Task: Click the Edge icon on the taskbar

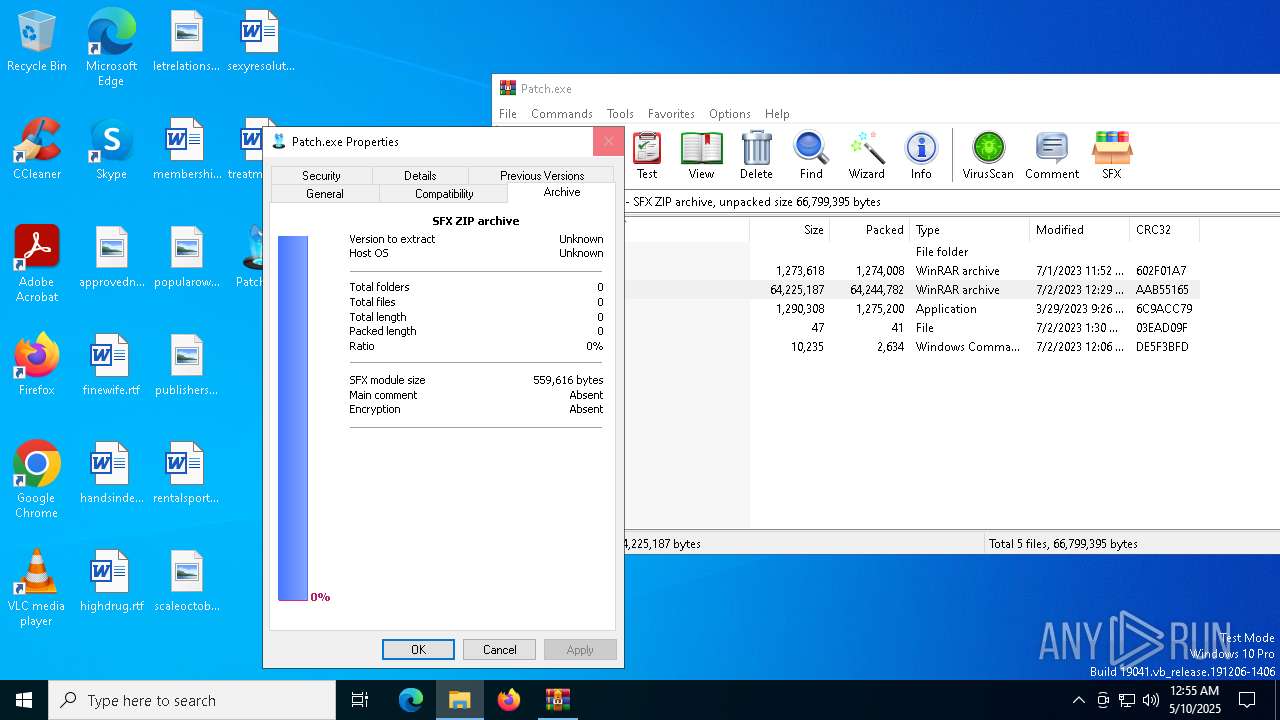Action: 411,700
